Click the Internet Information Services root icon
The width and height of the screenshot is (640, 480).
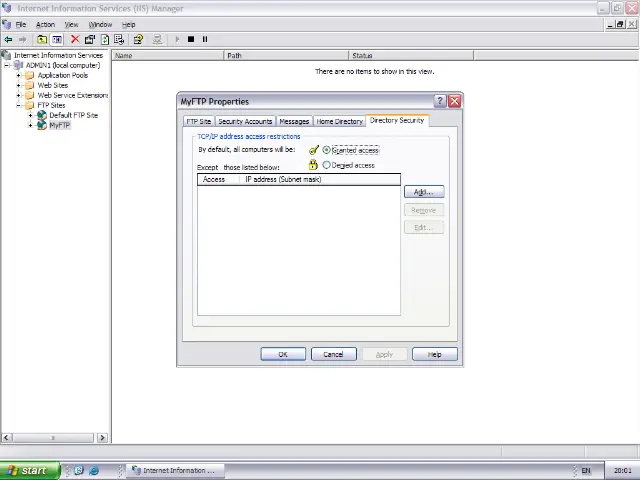(6, 55)
